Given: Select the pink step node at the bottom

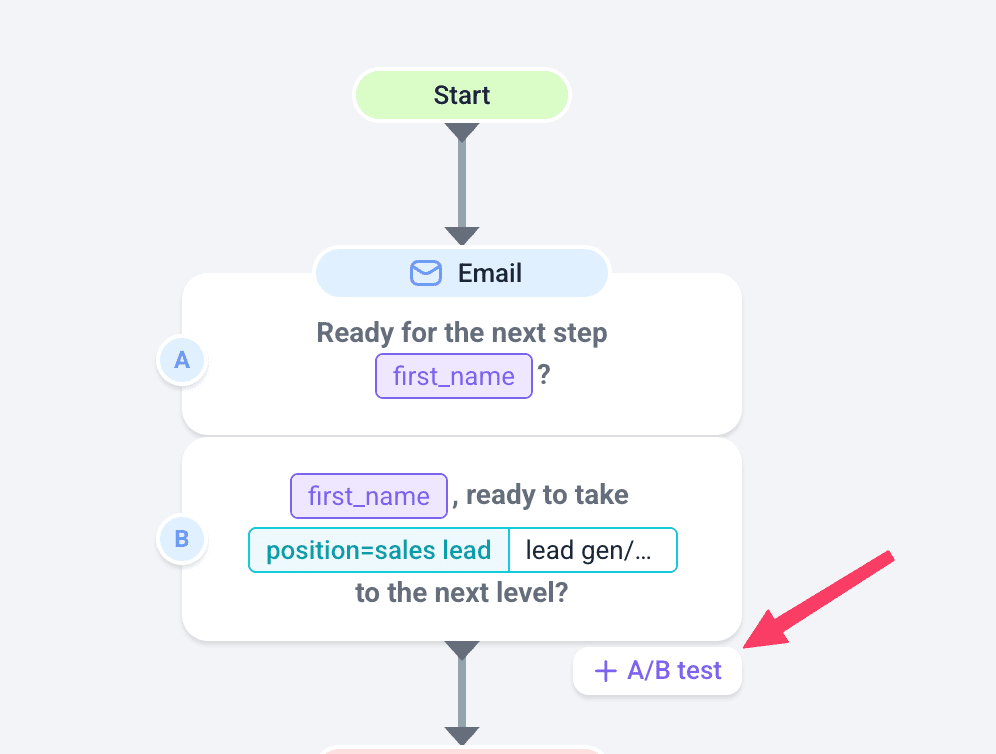Looking at the screenshot, I should pyautogui.click(x=462, y=750).
